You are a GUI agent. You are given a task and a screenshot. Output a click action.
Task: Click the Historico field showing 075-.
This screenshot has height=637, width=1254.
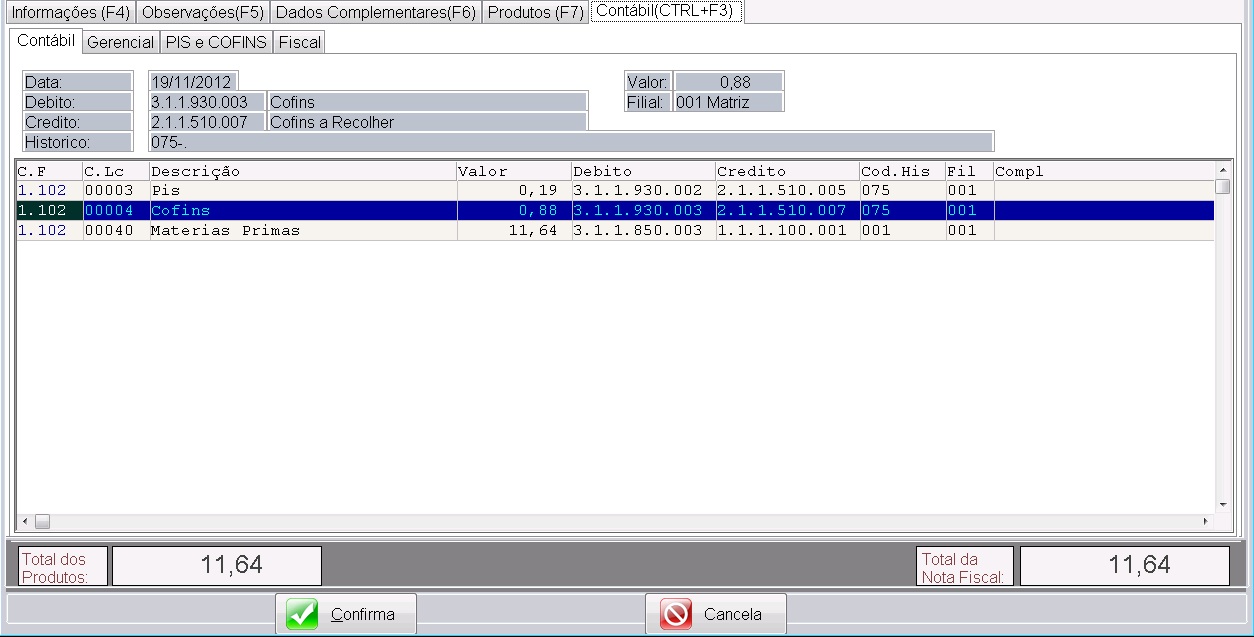570,142
